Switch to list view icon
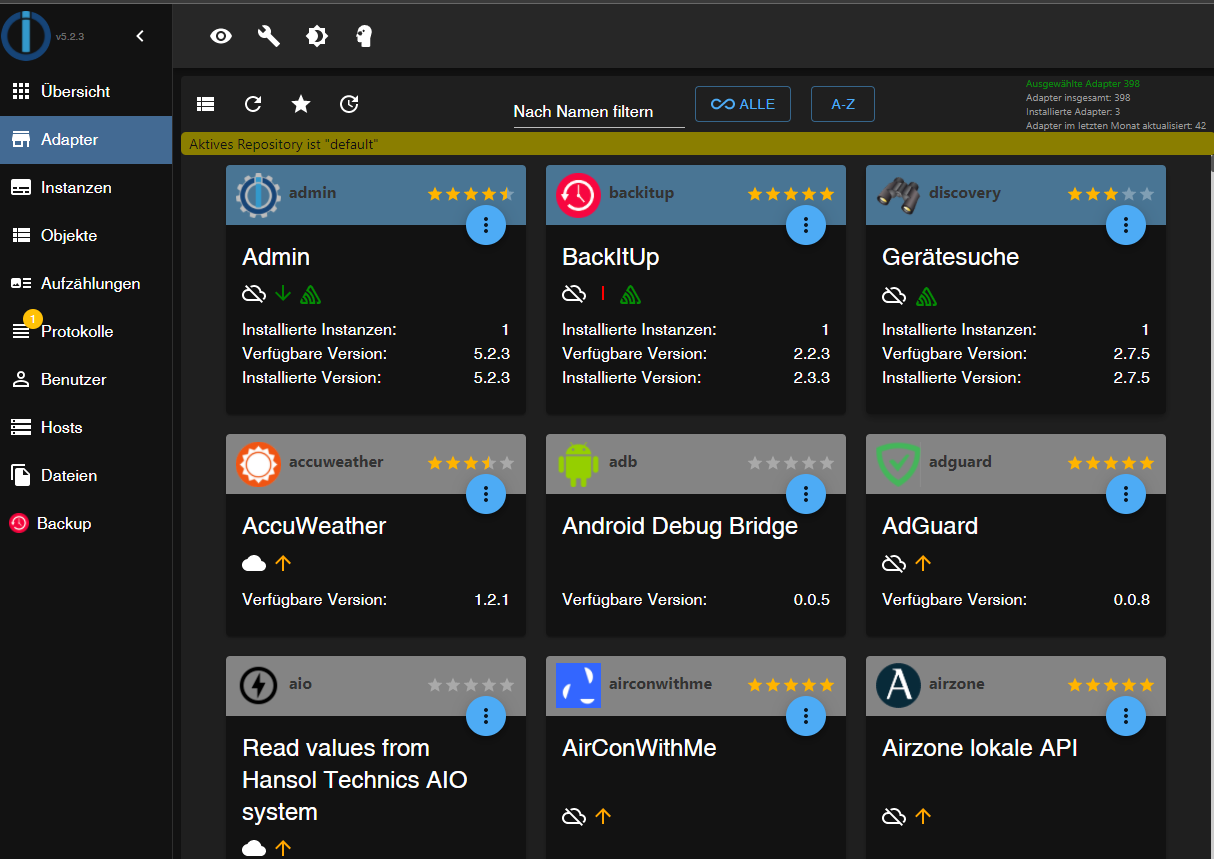Viewport: 1214px width, 859px height. tap(206, 104)
